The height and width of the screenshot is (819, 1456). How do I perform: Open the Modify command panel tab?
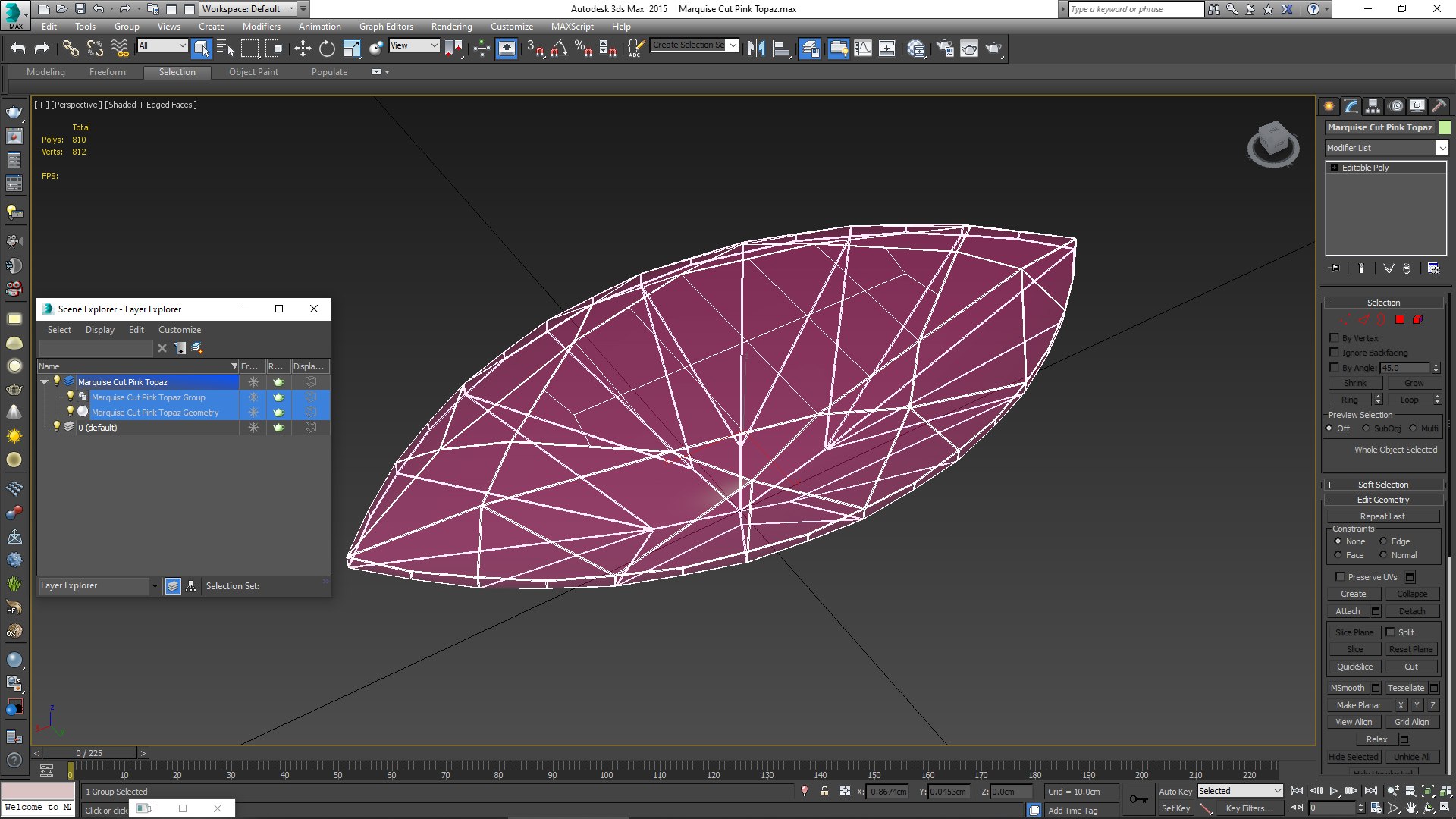[x=1351, y=106]
